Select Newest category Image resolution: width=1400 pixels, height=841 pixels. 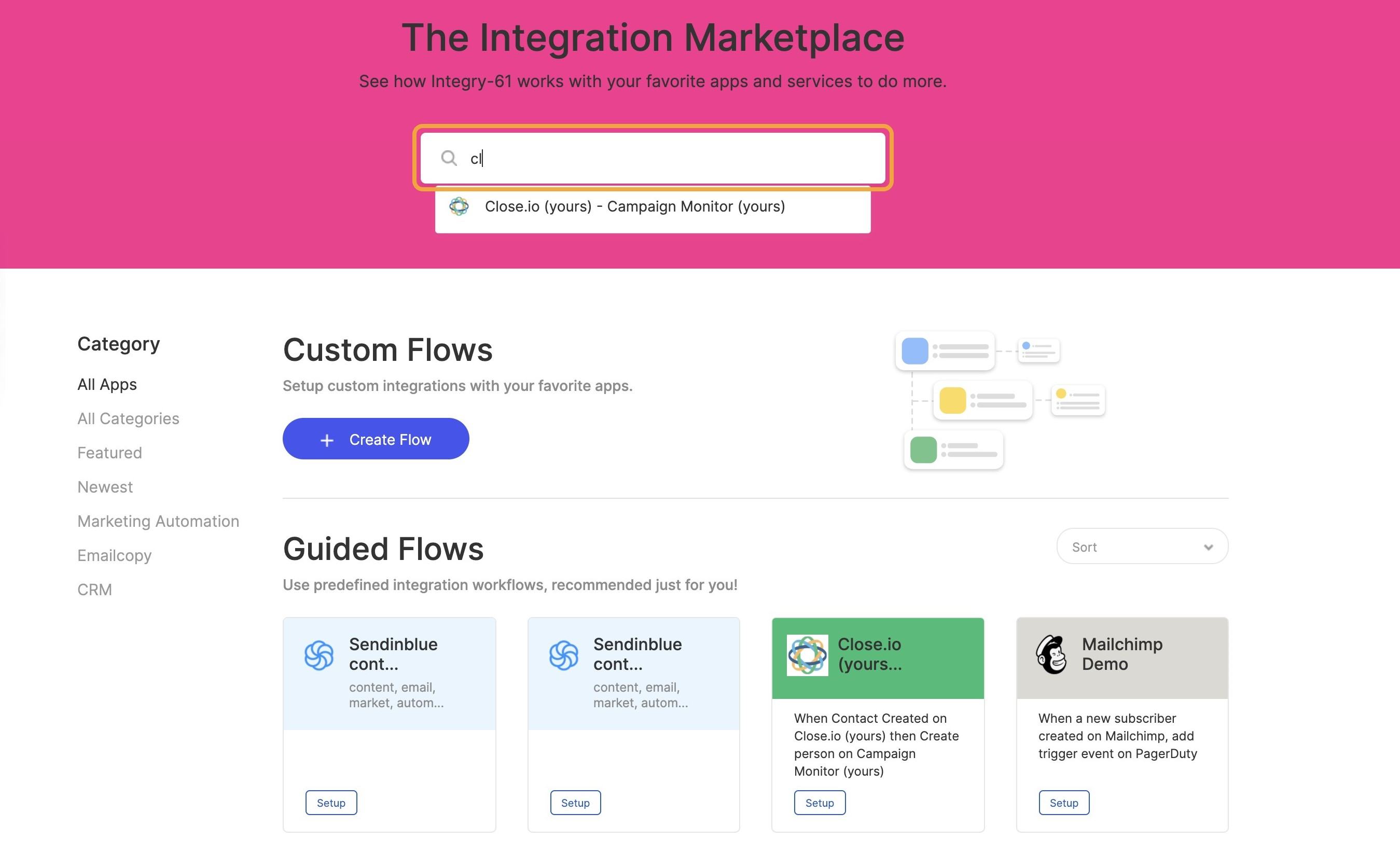coord(105,487)
